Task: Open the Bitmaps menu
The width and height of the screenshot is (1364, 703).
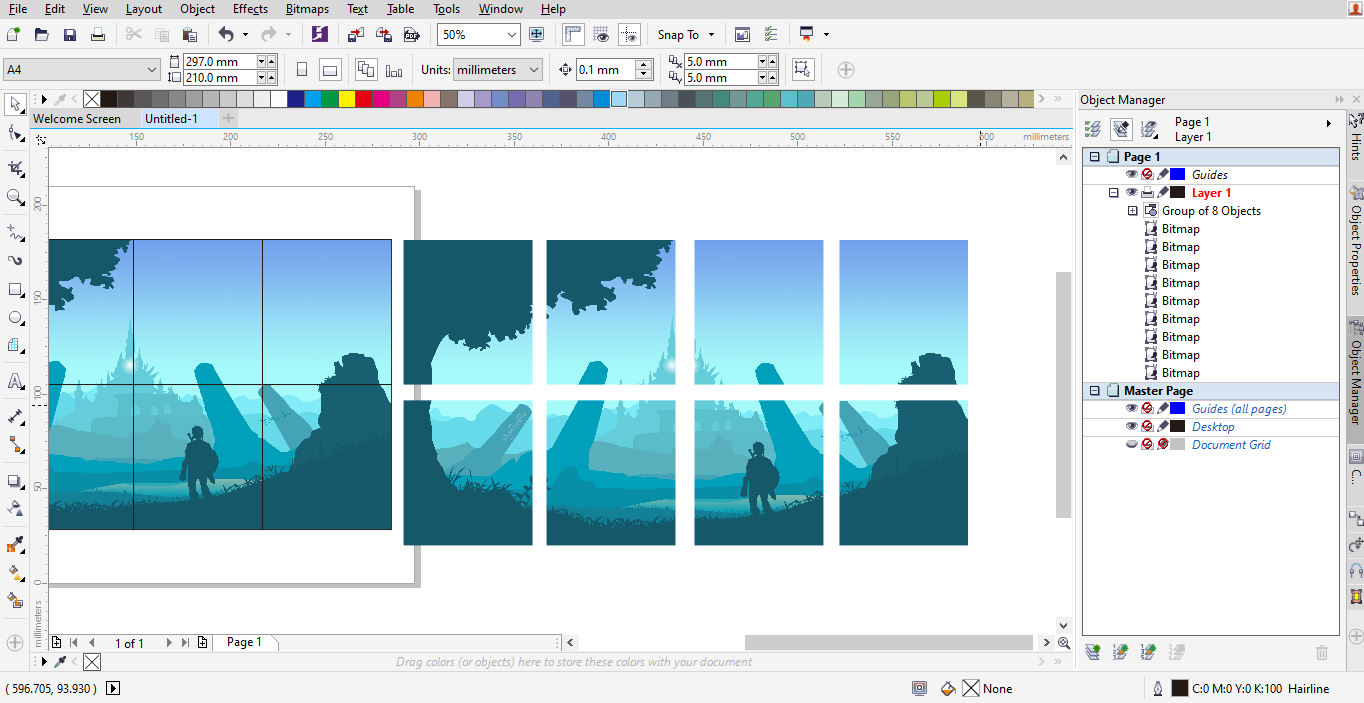Action: [x=306, y=9]
